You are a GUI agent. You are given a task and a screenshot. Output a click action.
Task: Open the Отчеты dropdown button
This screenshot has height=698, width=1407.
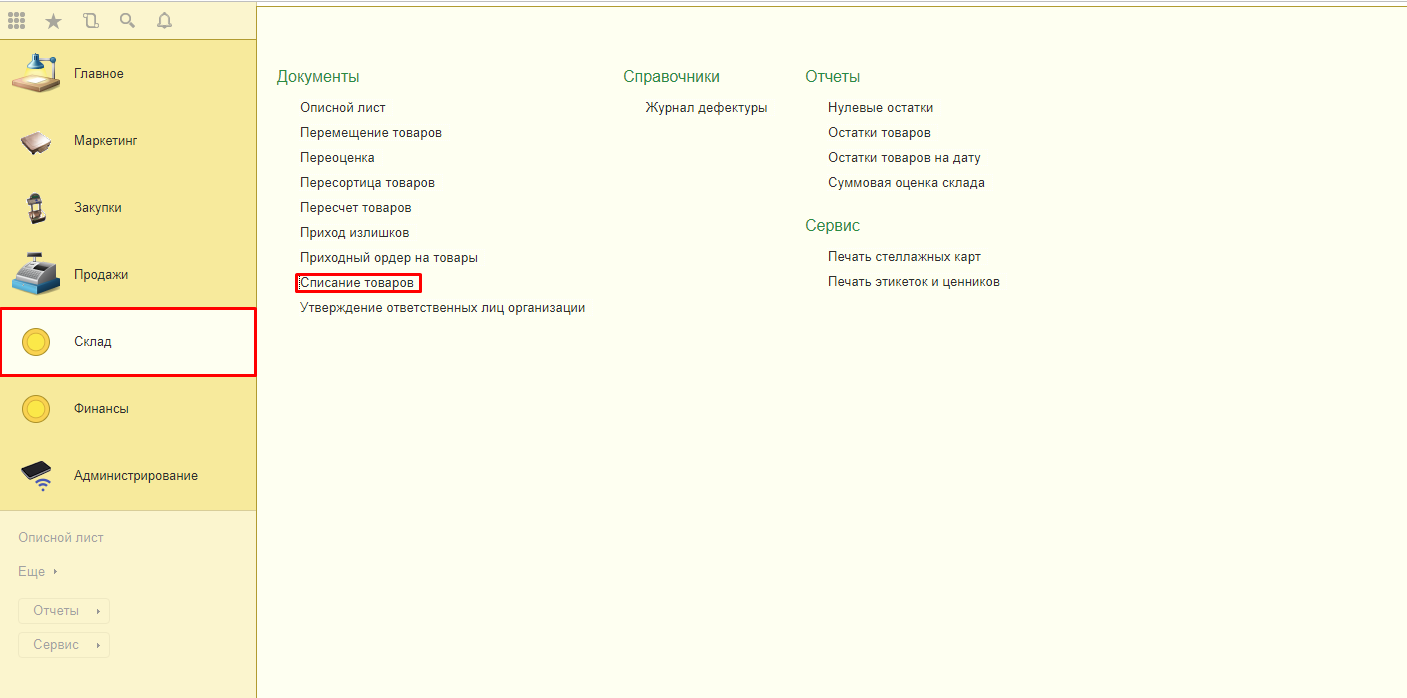pos(64,611)
